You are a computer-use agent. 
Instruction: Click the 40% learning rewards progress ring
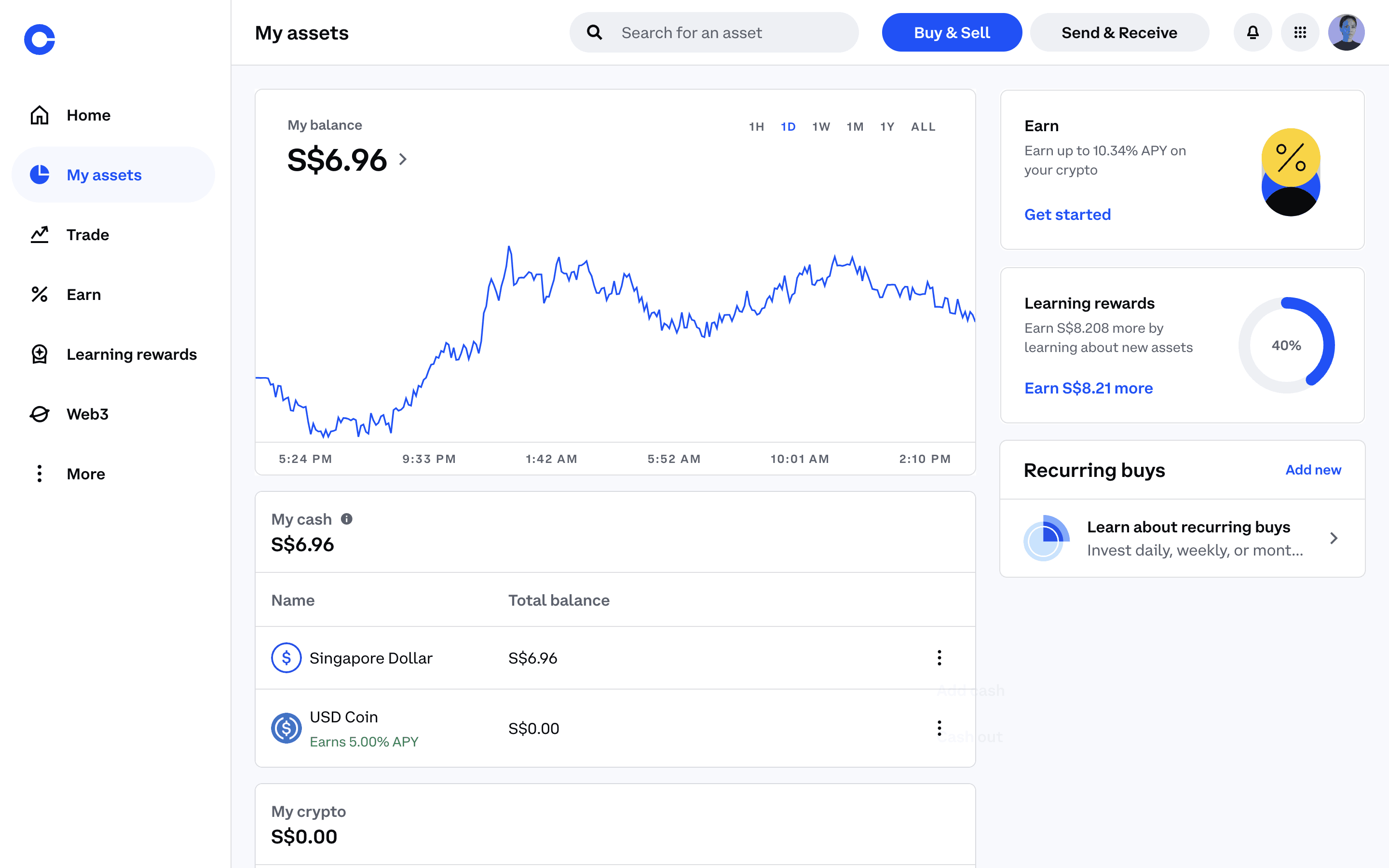click(1286, 346)
